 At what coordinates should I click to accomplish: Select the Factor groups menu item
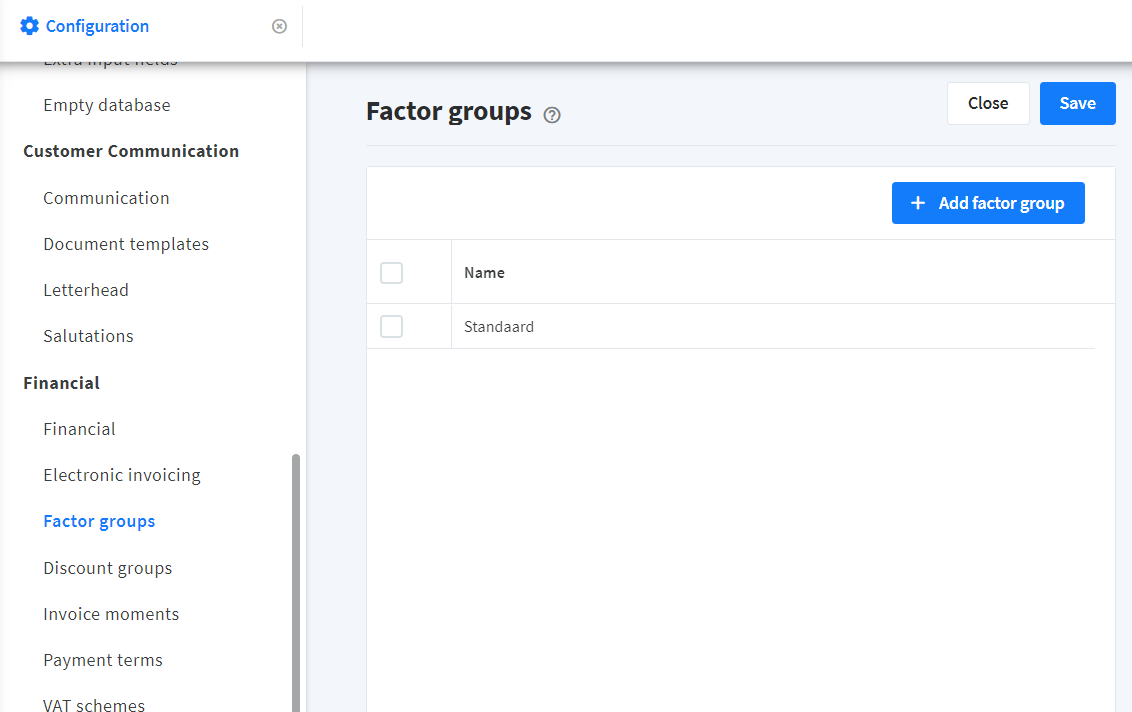[99, 521]
